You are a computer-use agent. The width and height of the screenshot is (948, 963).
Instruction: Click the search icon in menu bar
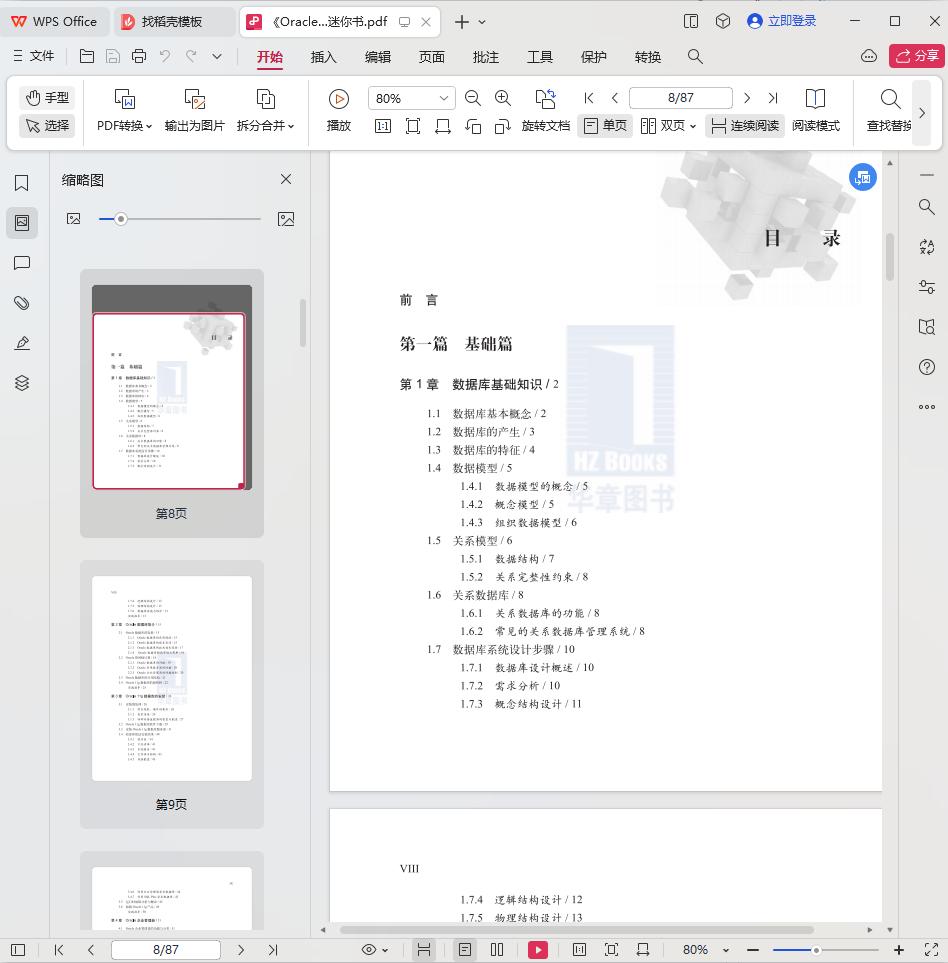[x=695, y=57]
